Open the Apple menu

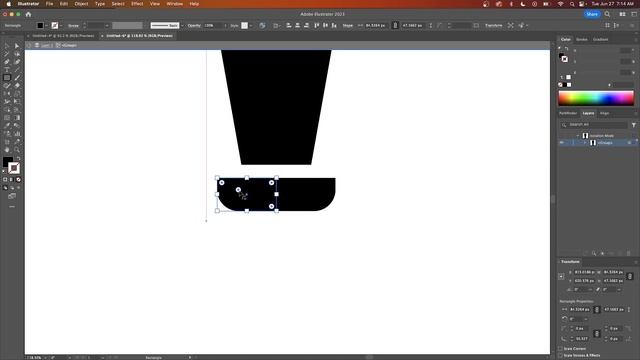pos(9,4)
